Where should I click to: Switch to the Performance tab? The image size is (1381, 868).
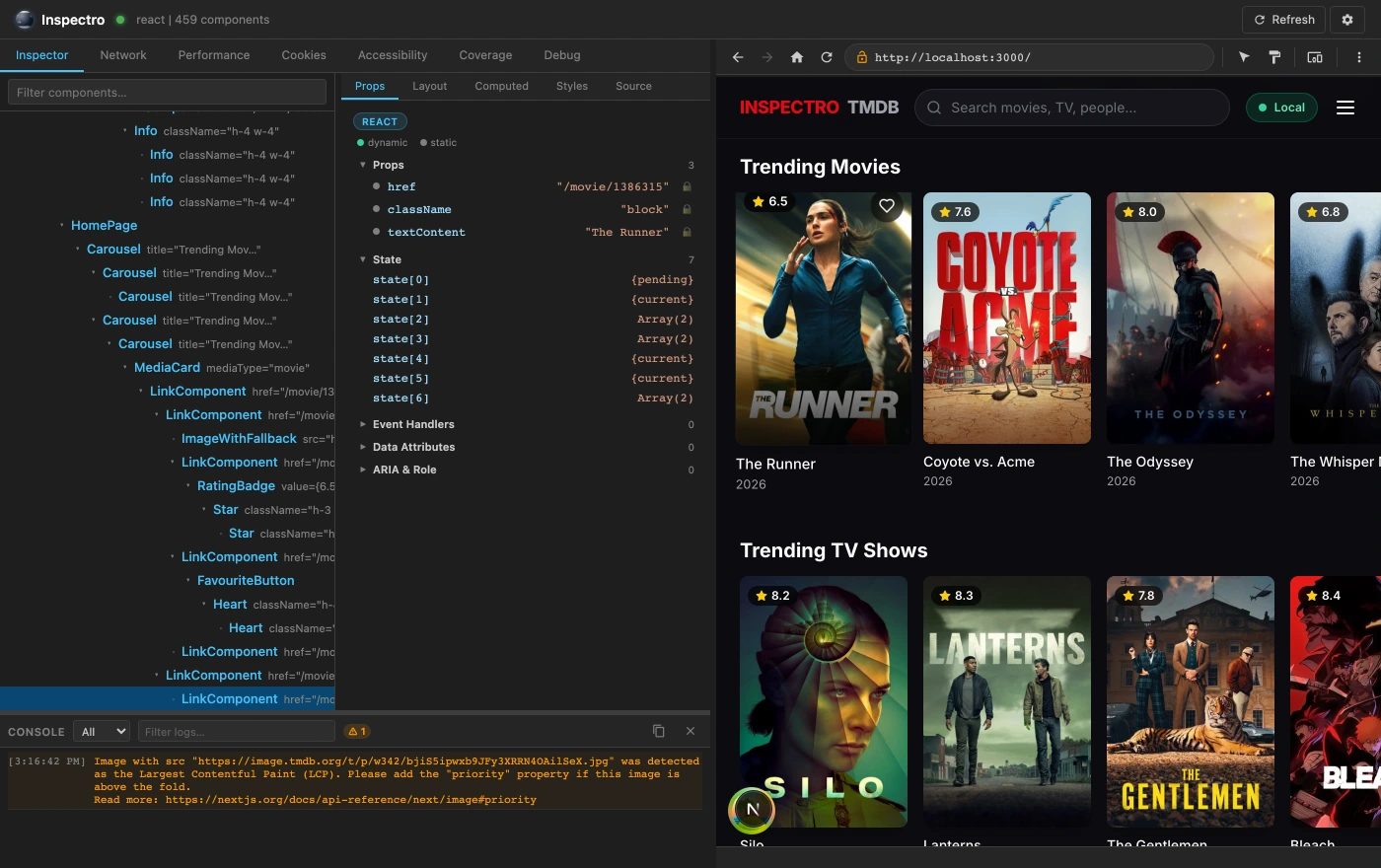tap(214, 55)
